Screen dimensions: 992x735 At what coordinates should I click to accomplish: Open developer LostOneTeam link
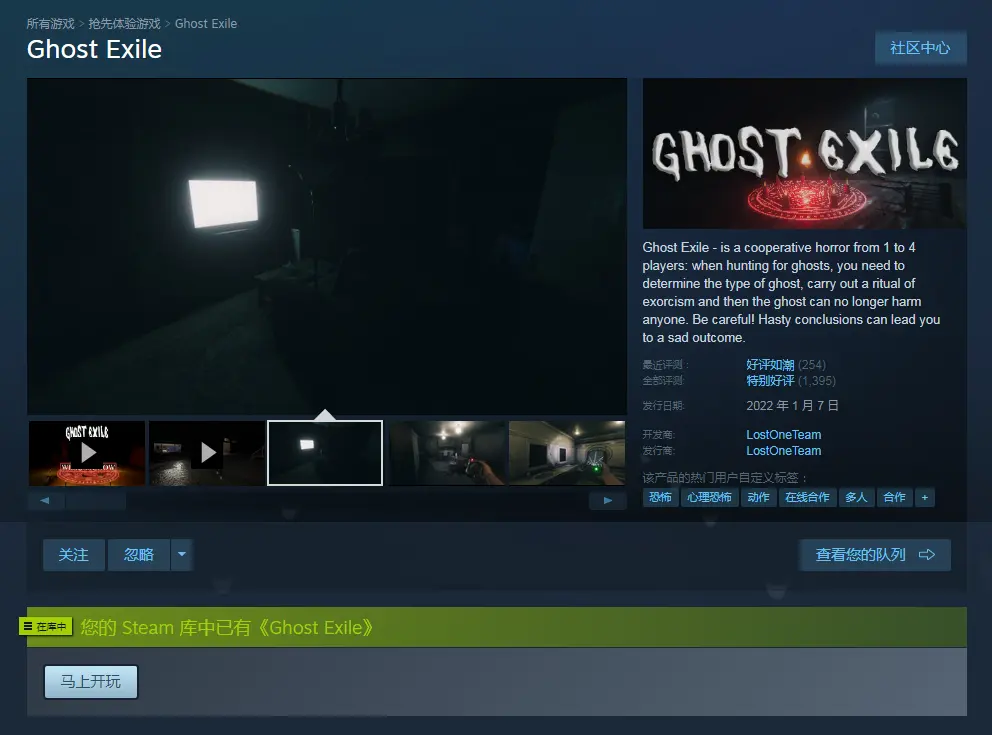click(x=783, y=435)
